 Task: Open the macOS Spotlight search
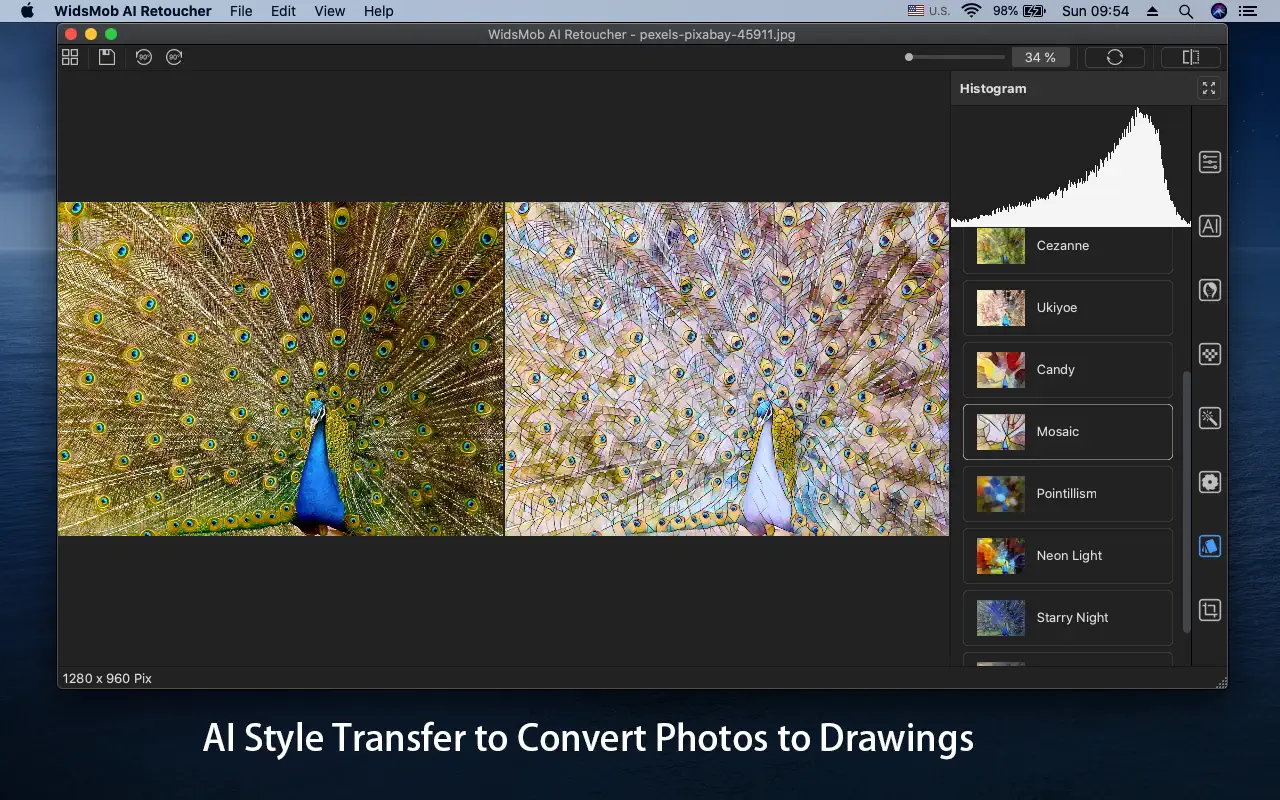(x=1185, y=11)
